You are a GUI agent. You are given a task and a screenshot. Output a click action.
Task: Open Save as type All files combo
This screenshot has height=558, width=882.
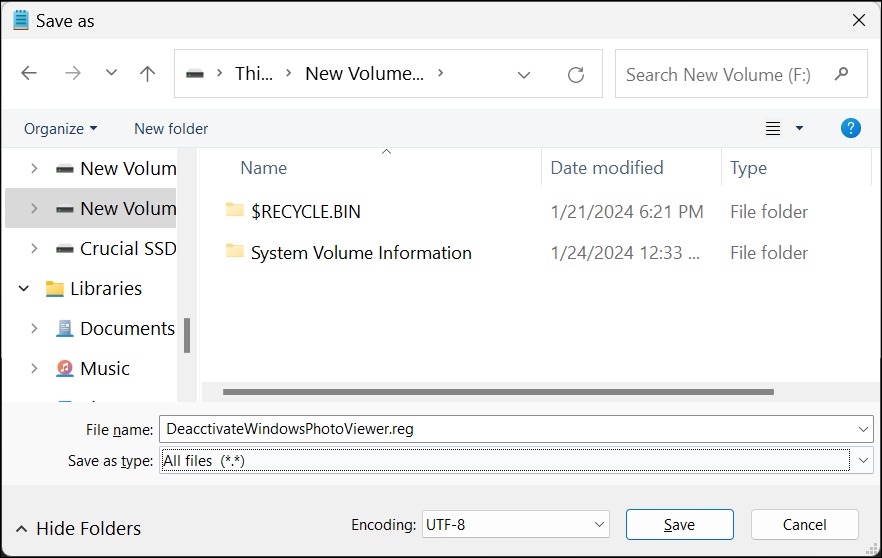click(x=516, y=461)
